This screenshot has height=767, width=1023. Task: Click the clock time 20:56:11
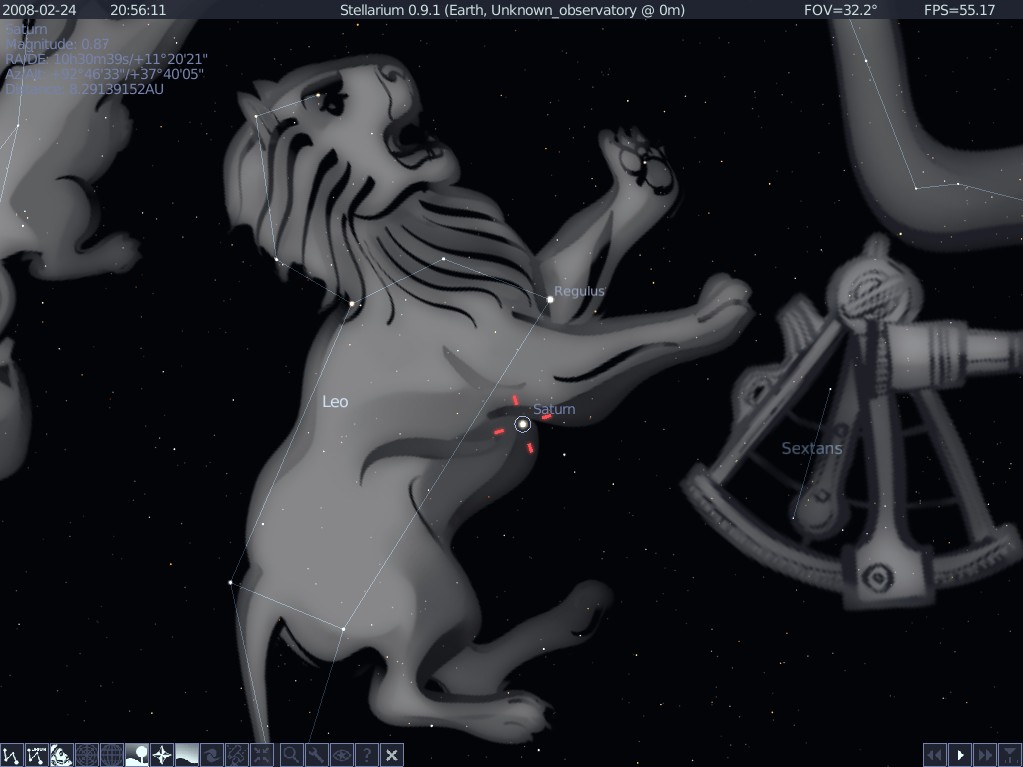coord(138,10)
